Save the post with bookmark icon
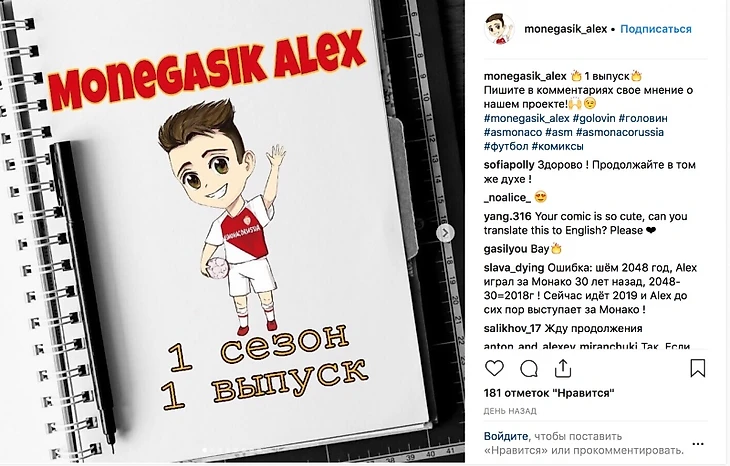The height and width of the screenshot is (466, 730). pos(697,368)
